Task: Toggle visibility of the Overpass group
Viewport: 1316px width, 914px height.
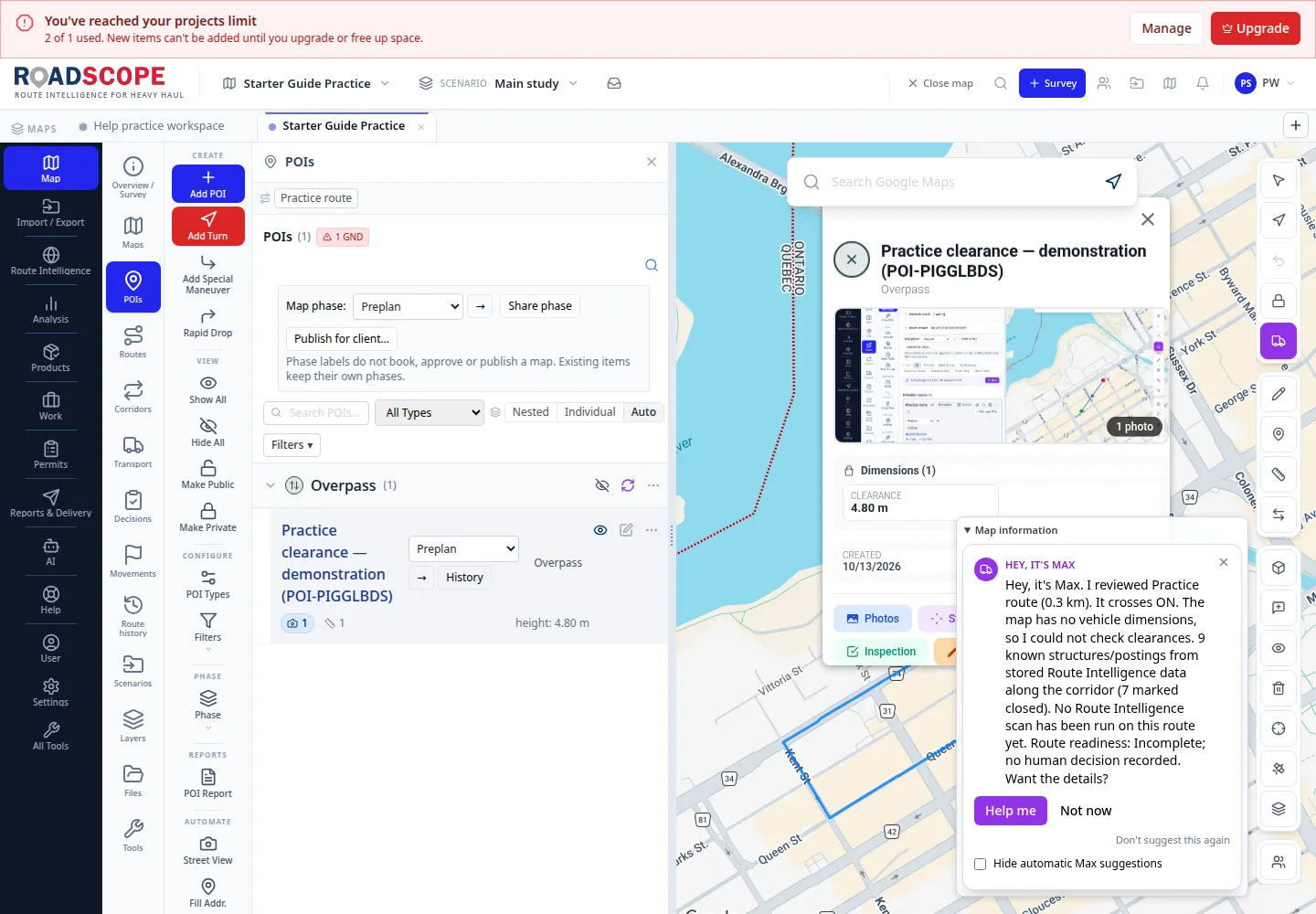Action: (x=602, y=485)
